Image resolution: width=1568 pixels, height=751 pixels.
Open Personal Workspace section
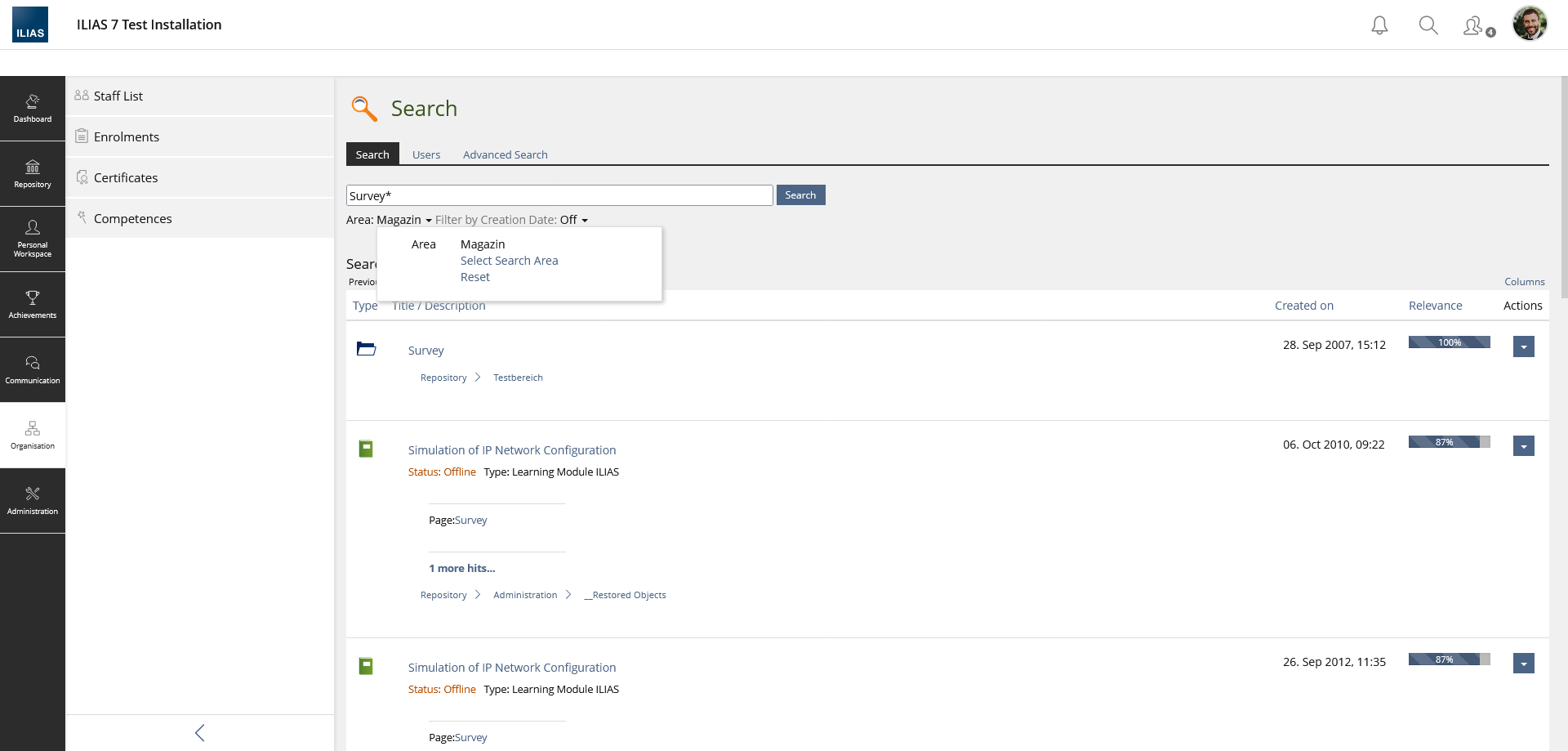33,239
